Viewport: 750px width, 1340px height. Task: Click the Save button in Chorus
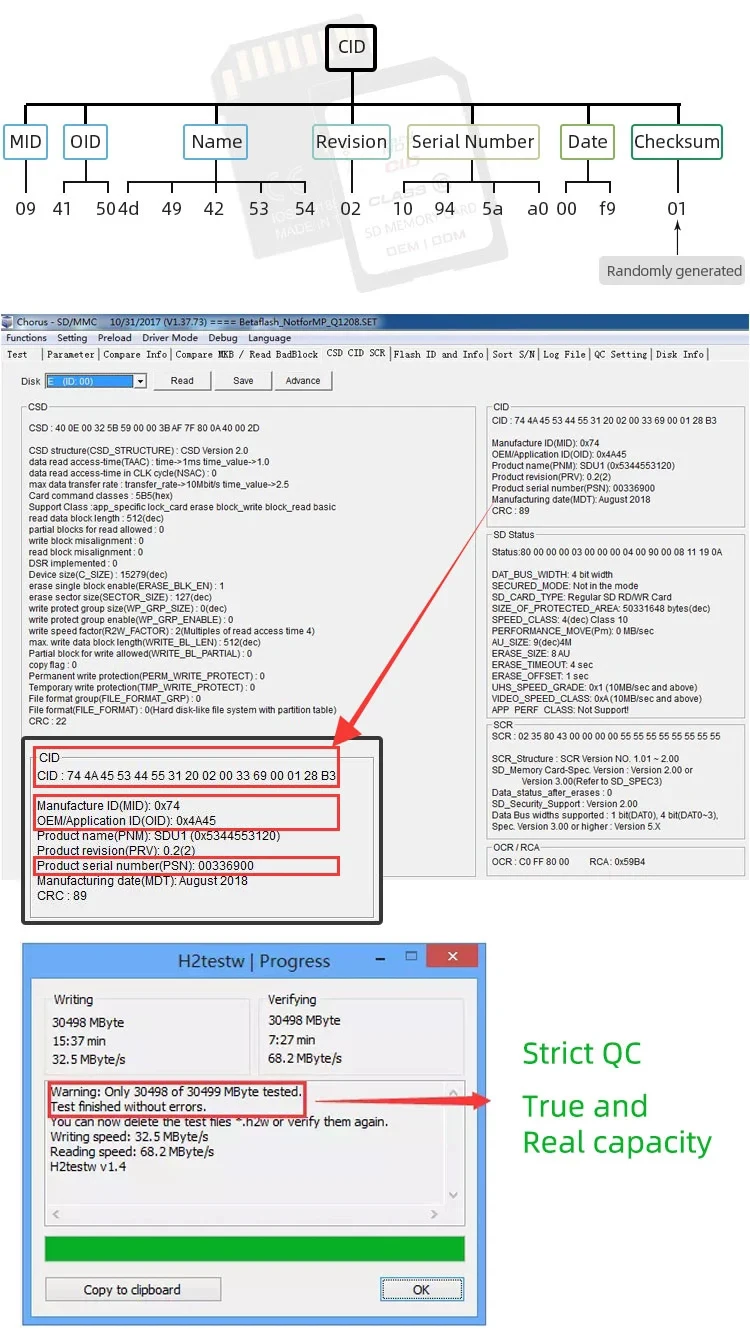coord(243,381)
